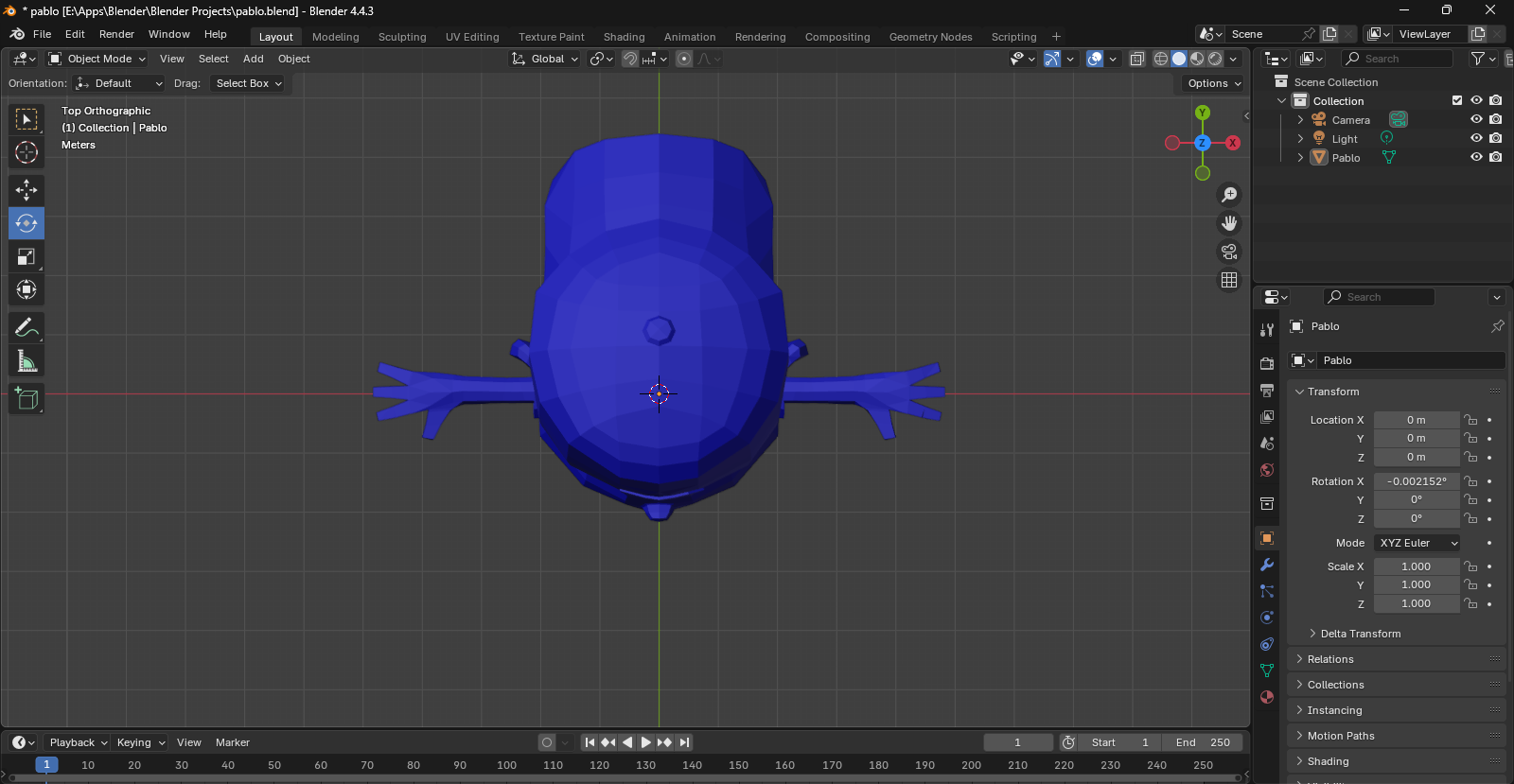This screenshot has height=784, width=1514.
Task: Click the End frame 250 field
Action: [1203, 742]
